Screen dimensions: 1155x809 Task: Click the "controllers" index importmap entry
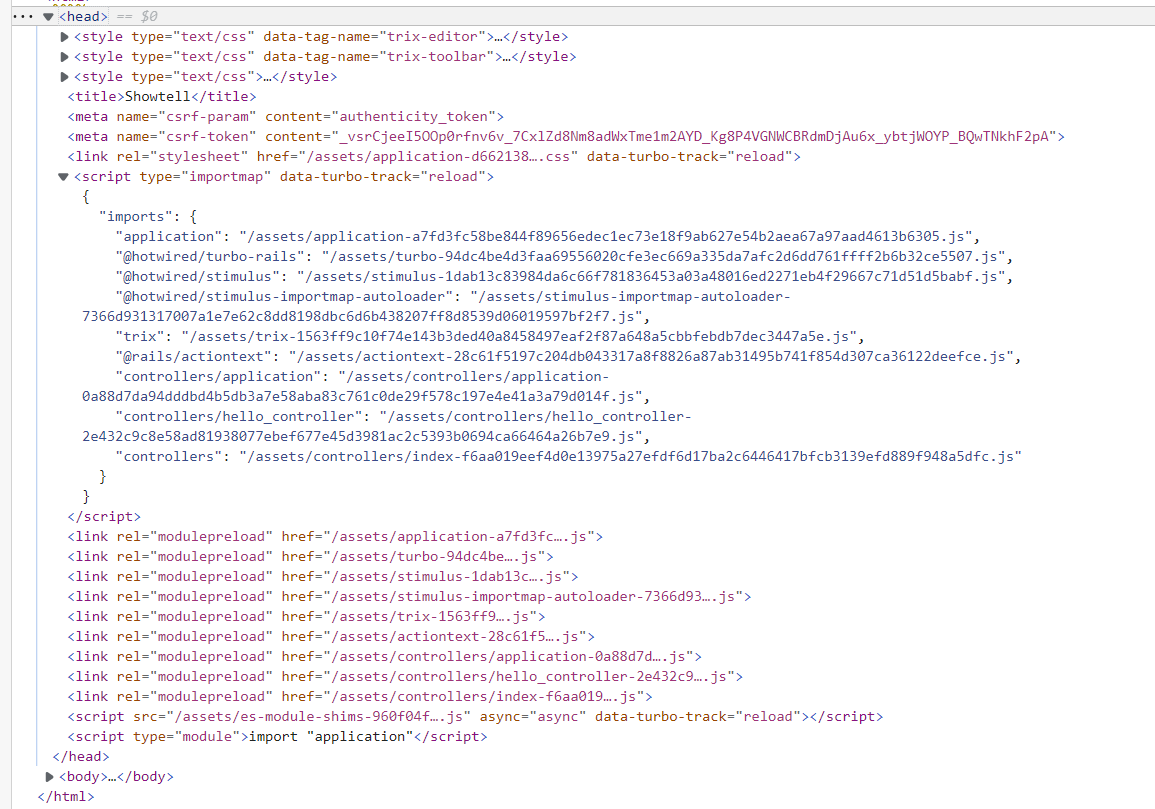[568, 456]
